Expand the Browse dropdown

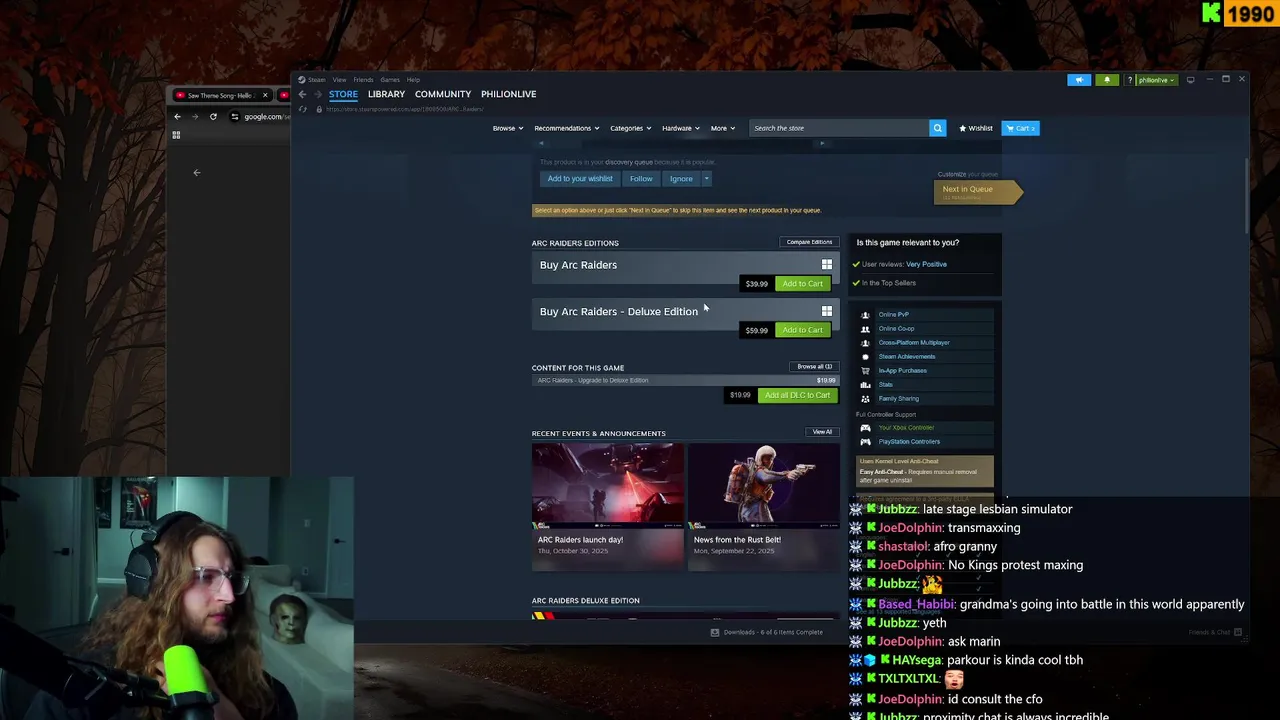tap(507, 128)
